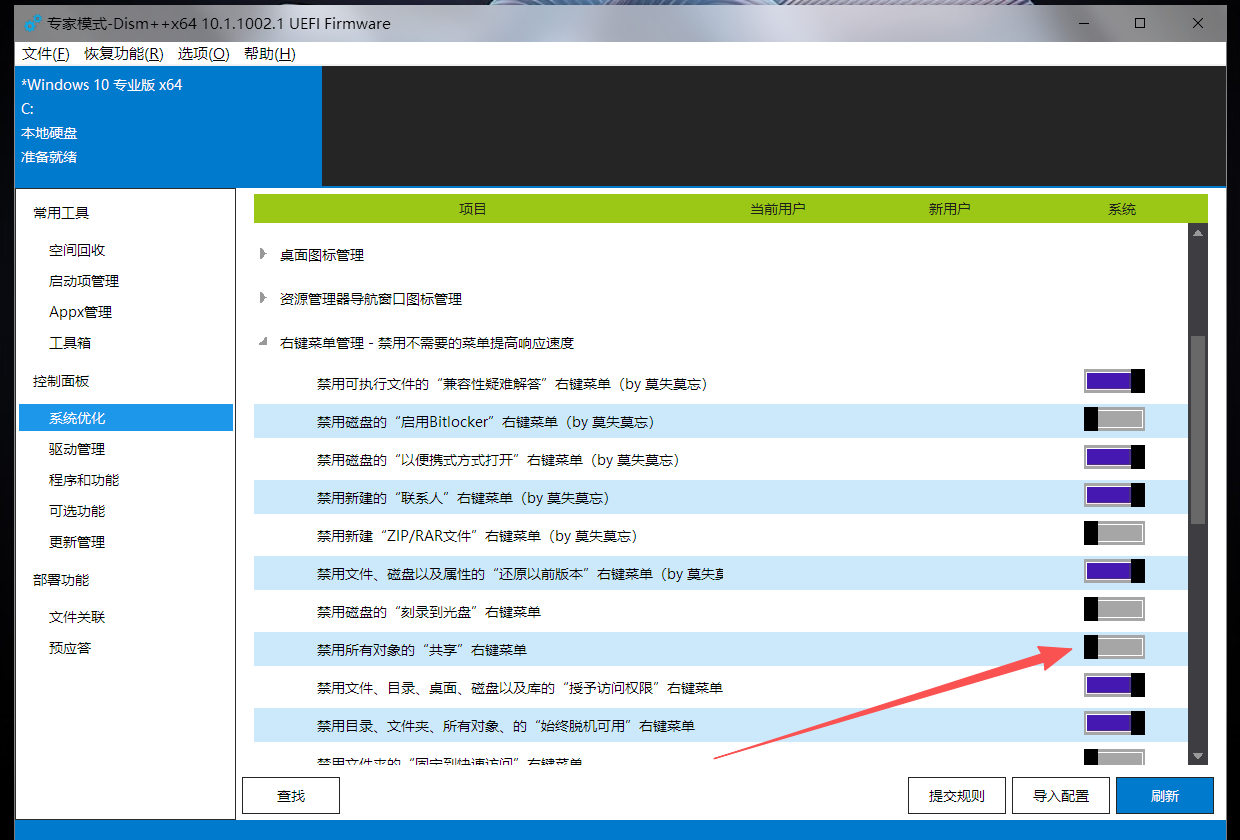Expand the 桌面图标管理 section
Viewport: 1240px width, 840px height.
point(263,255)
